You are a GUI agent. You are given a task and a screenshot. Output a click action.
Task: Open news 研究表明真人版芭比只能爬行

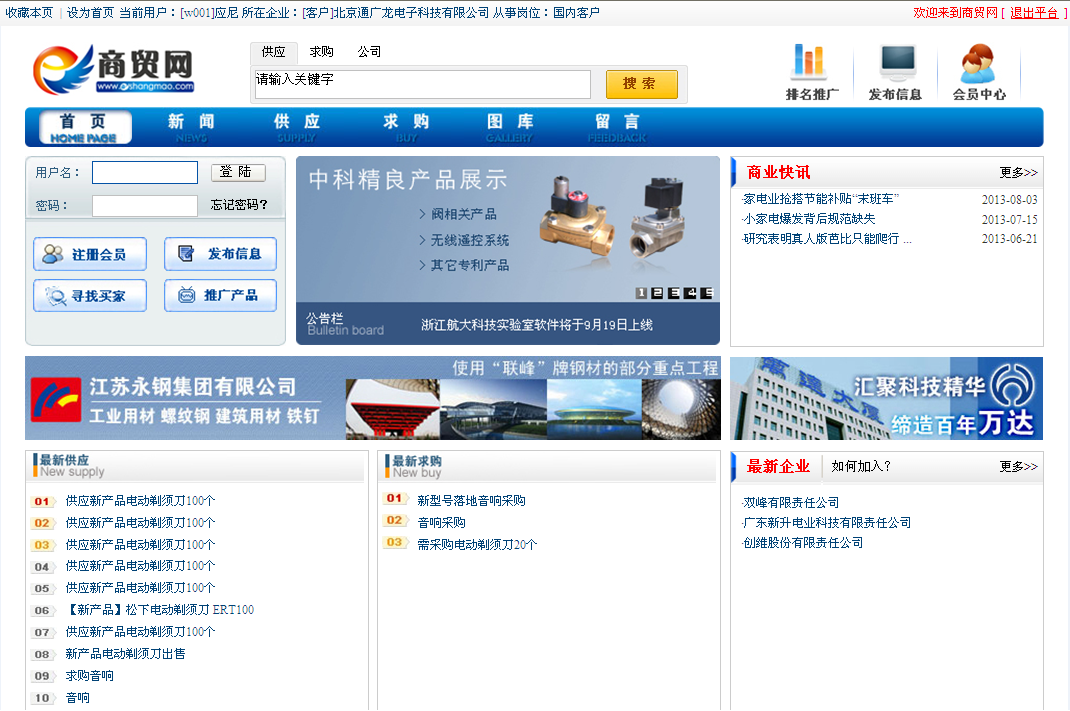(x=826, y=238)
